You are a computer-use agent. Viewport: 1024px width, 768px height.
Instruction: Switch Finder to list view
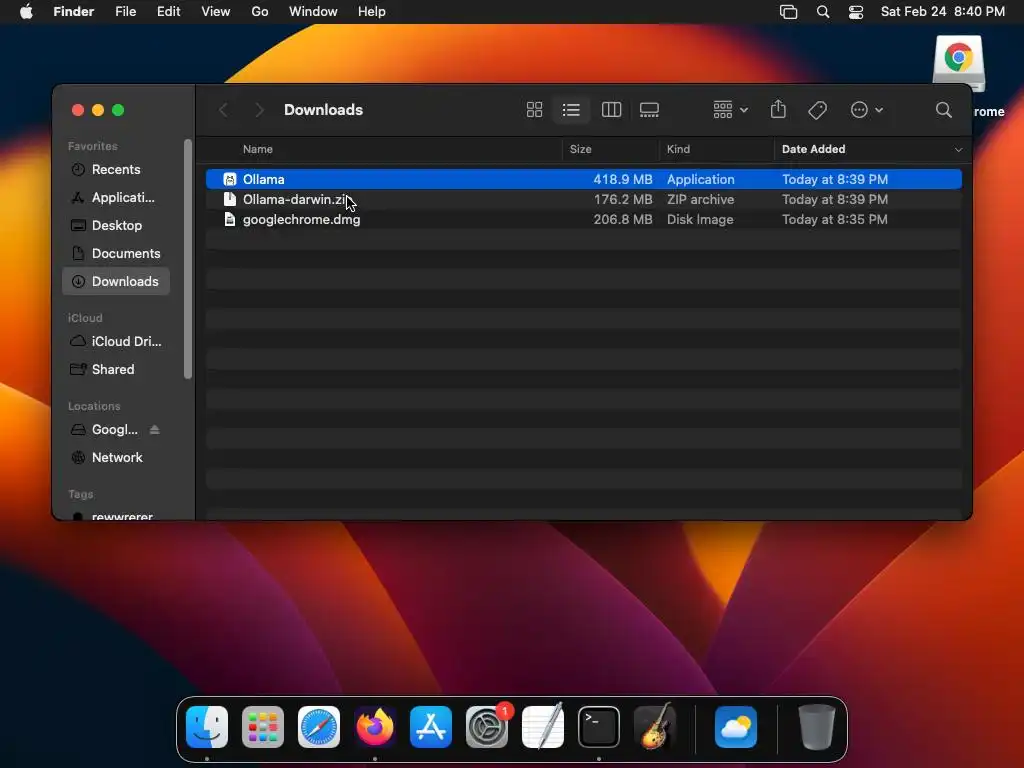coord(571,110)
